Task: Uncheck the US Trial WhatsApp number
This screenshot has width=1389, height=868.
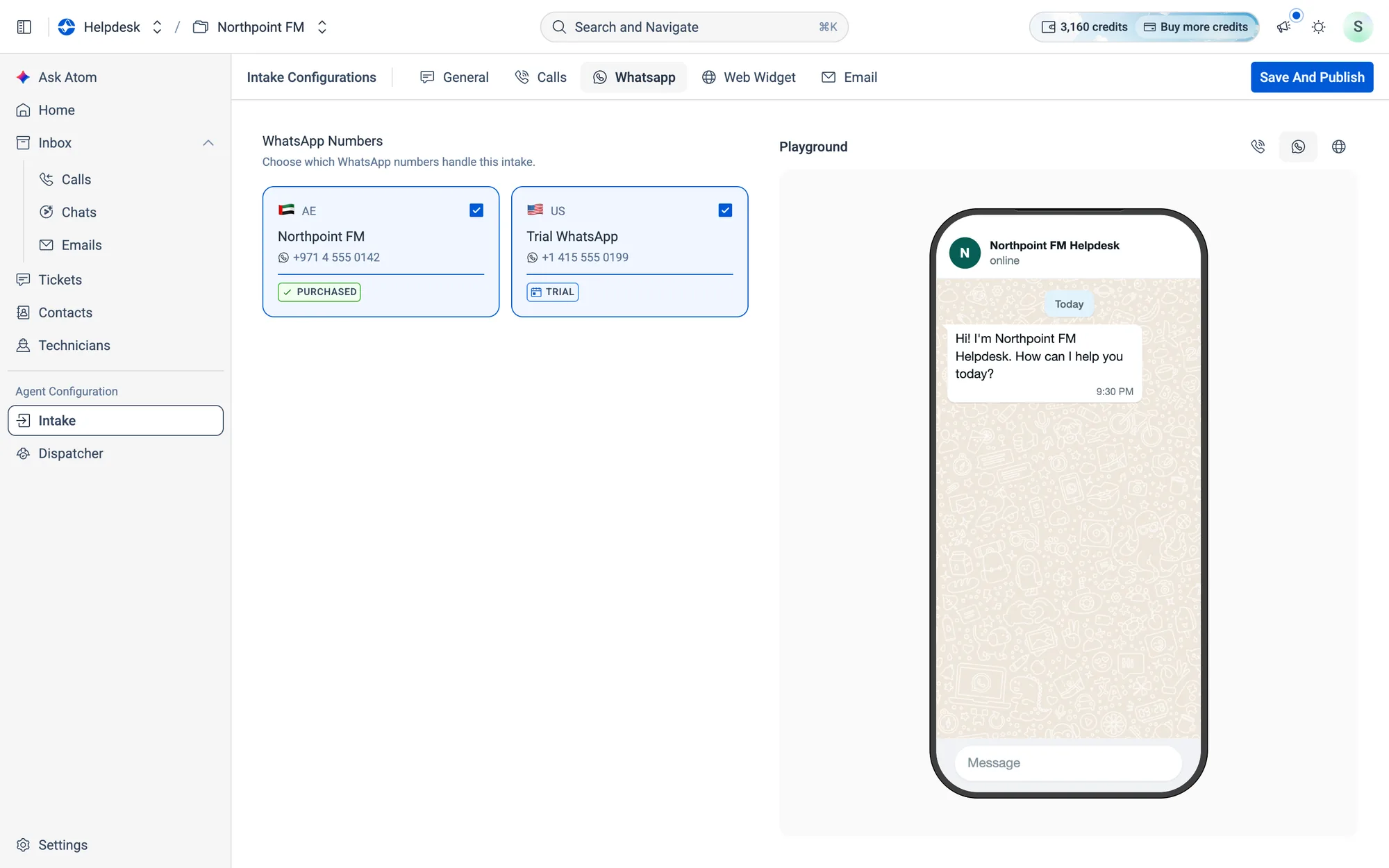Action: tap(725, 210)
